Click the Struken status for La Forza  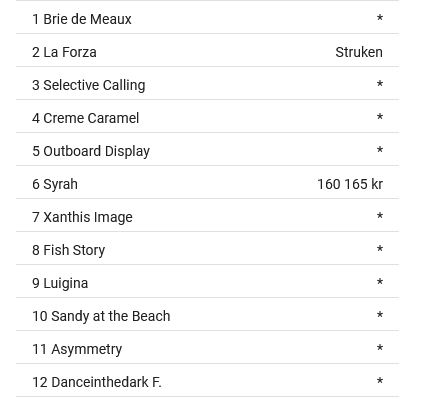tap(359, 52)
